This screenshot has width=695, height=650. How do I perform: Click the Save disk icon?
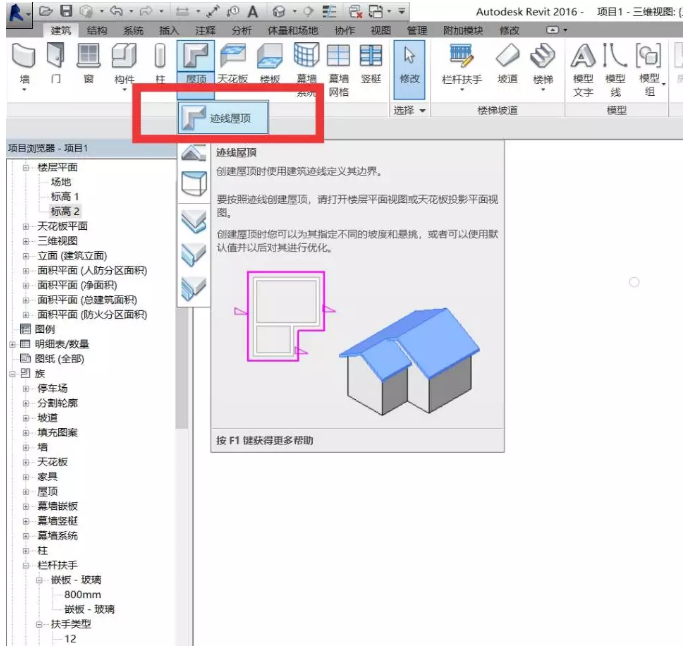coord(66,11)
